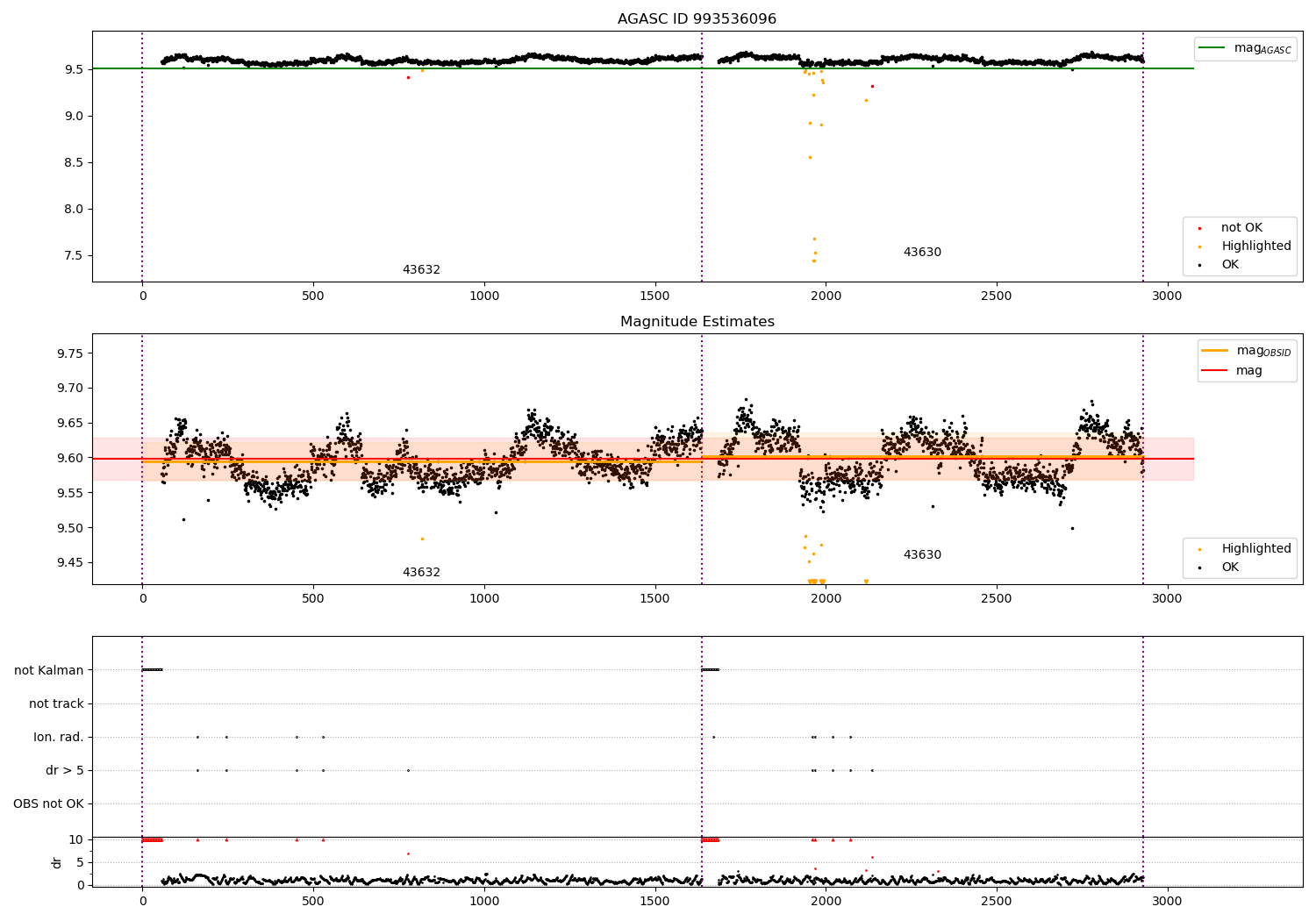Click the red 'mag' legend line sample
This screenshot has width=1316, height=921.
(x=1214, y=370)
